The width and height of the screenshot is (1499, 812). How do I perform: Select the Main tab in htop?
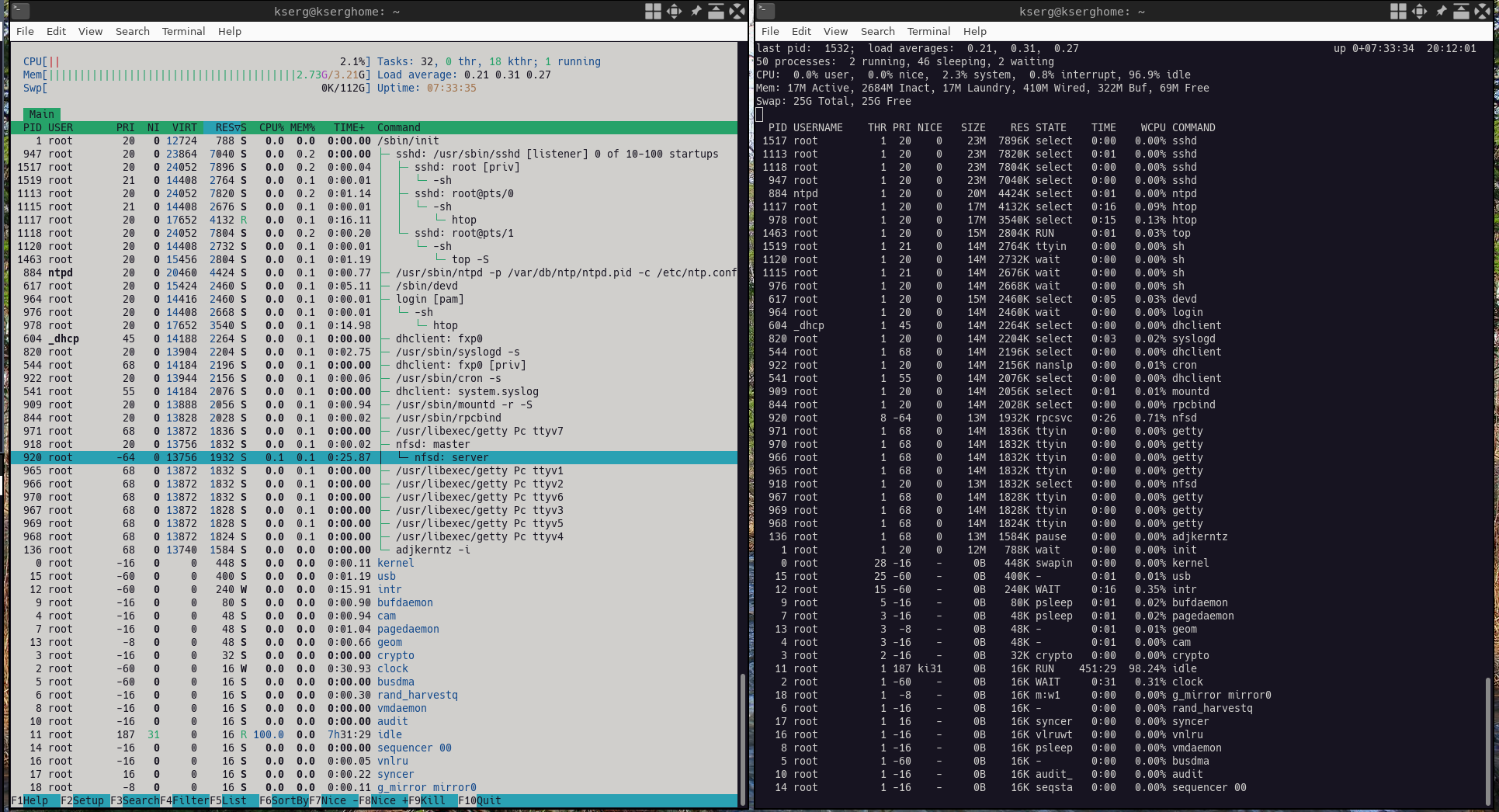point(42,114)
